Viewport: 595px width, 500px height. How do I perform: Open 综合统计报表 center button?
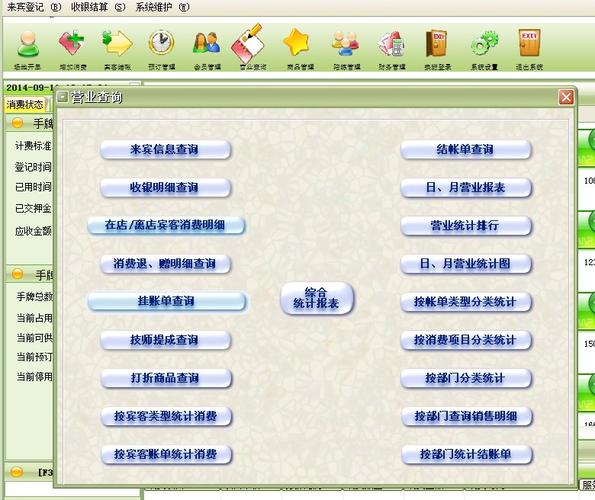click(x=317, y=298)
